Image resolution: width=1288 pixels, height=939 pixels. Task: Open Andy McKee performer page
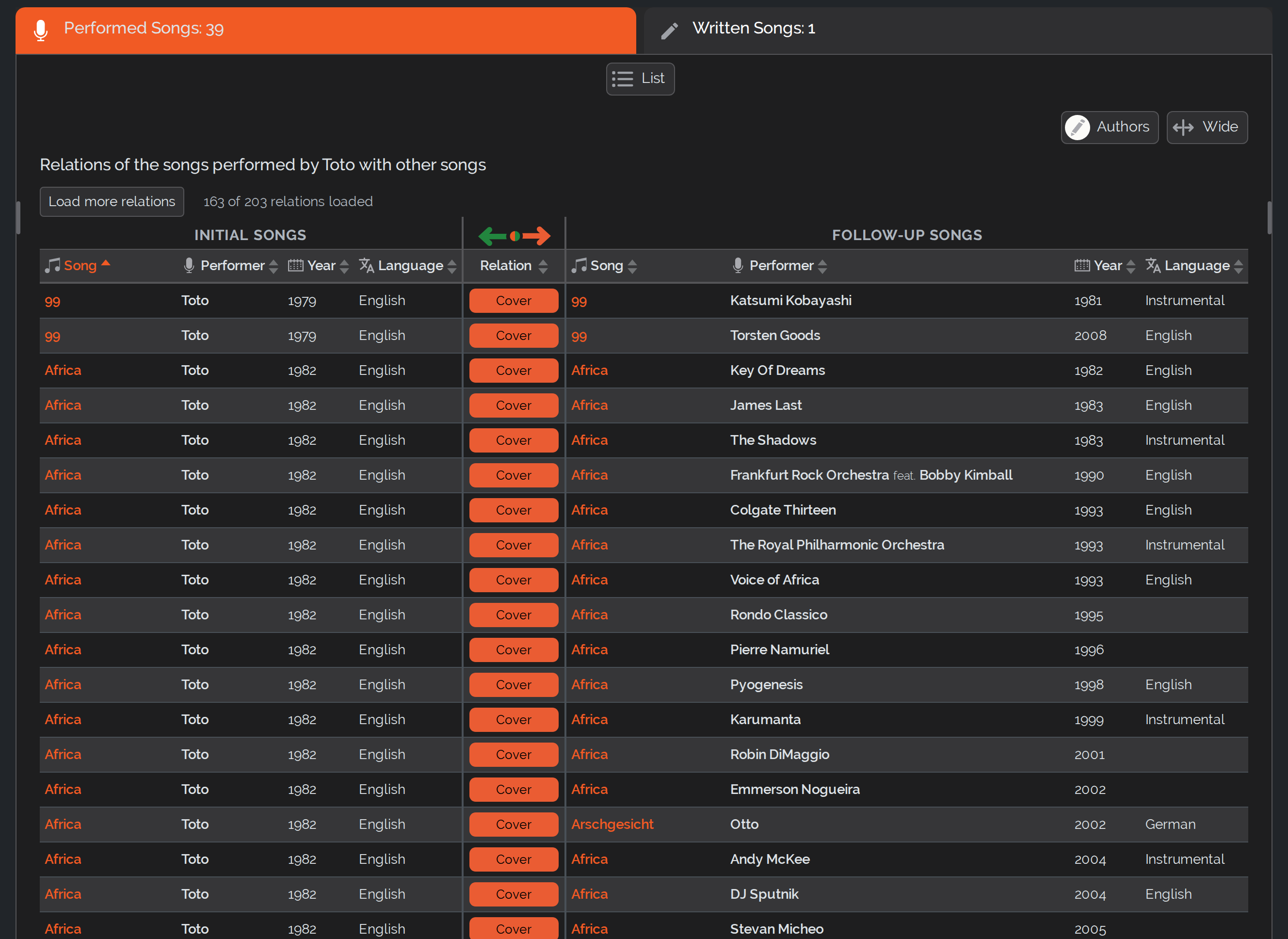[770, 859]
